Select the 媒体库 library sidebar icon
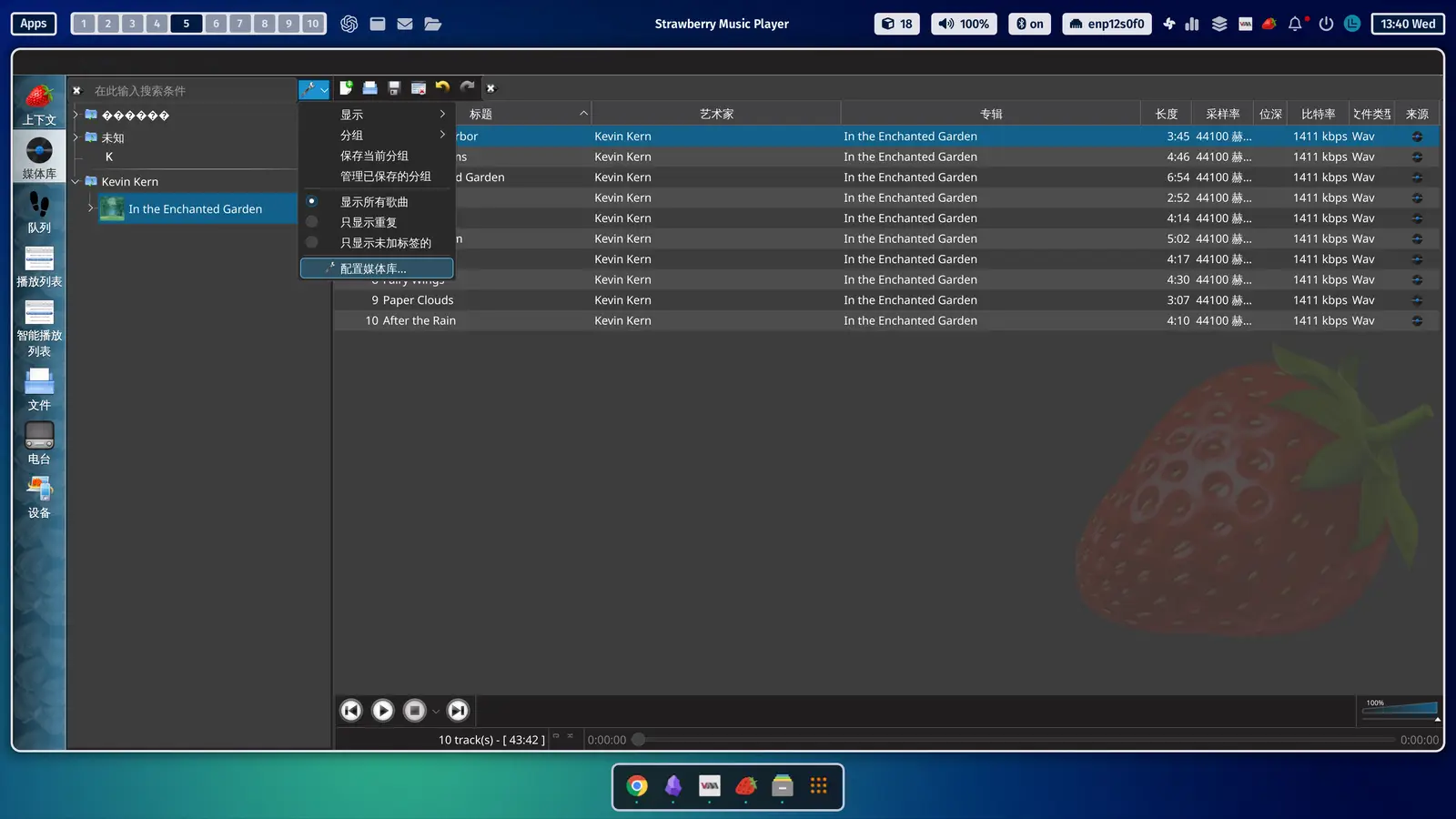This screenshot has width=1456, height=819. [x=39, y=157]
